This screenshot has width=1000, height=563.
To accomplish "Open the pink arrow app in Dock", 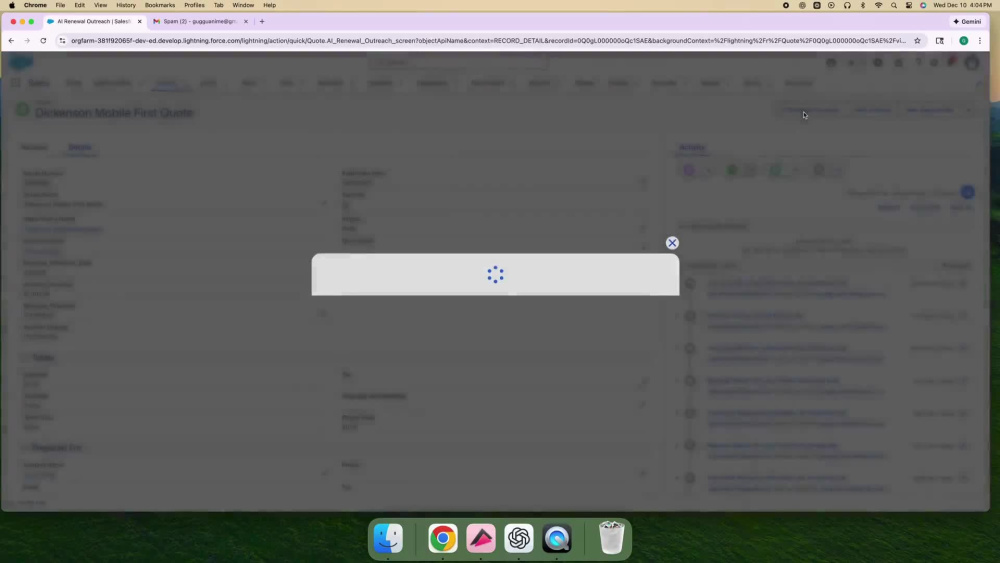I will pyautogui.click(x=481, y=539).
